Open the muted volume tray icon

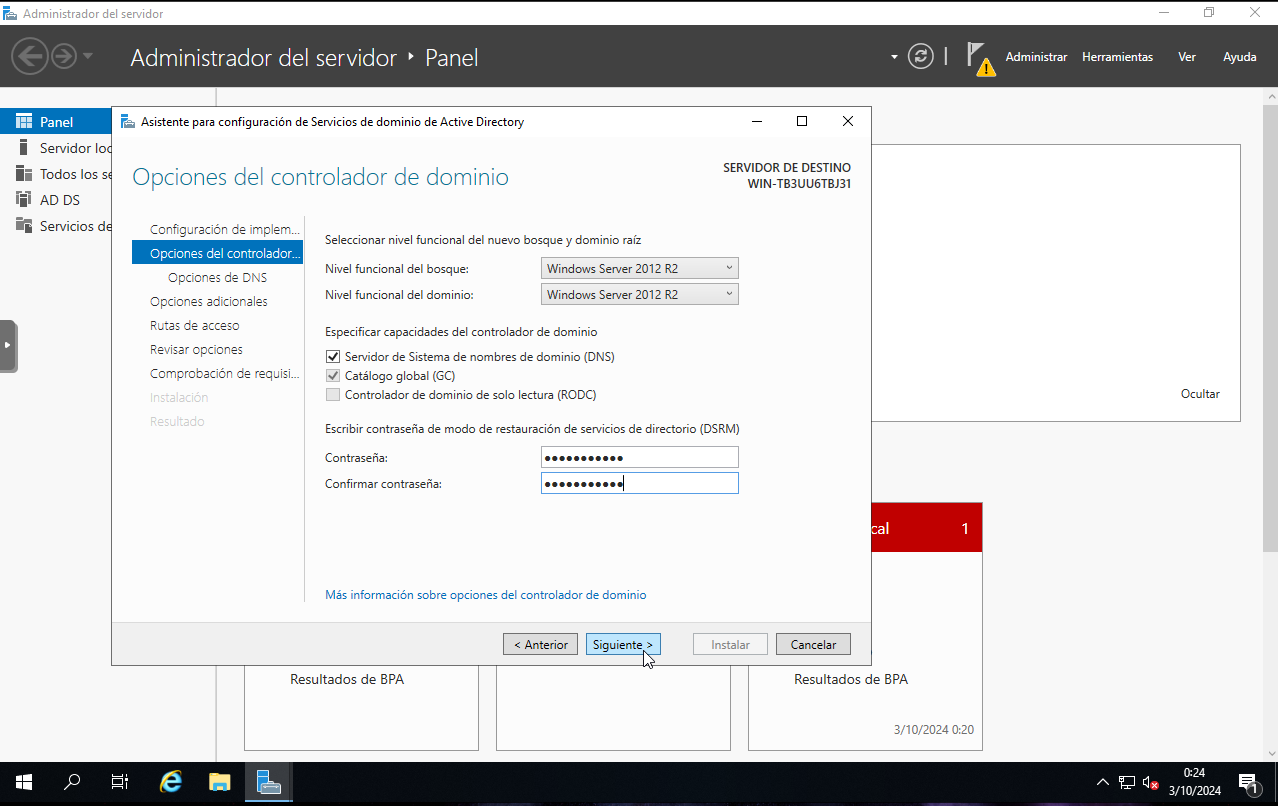1150,783
